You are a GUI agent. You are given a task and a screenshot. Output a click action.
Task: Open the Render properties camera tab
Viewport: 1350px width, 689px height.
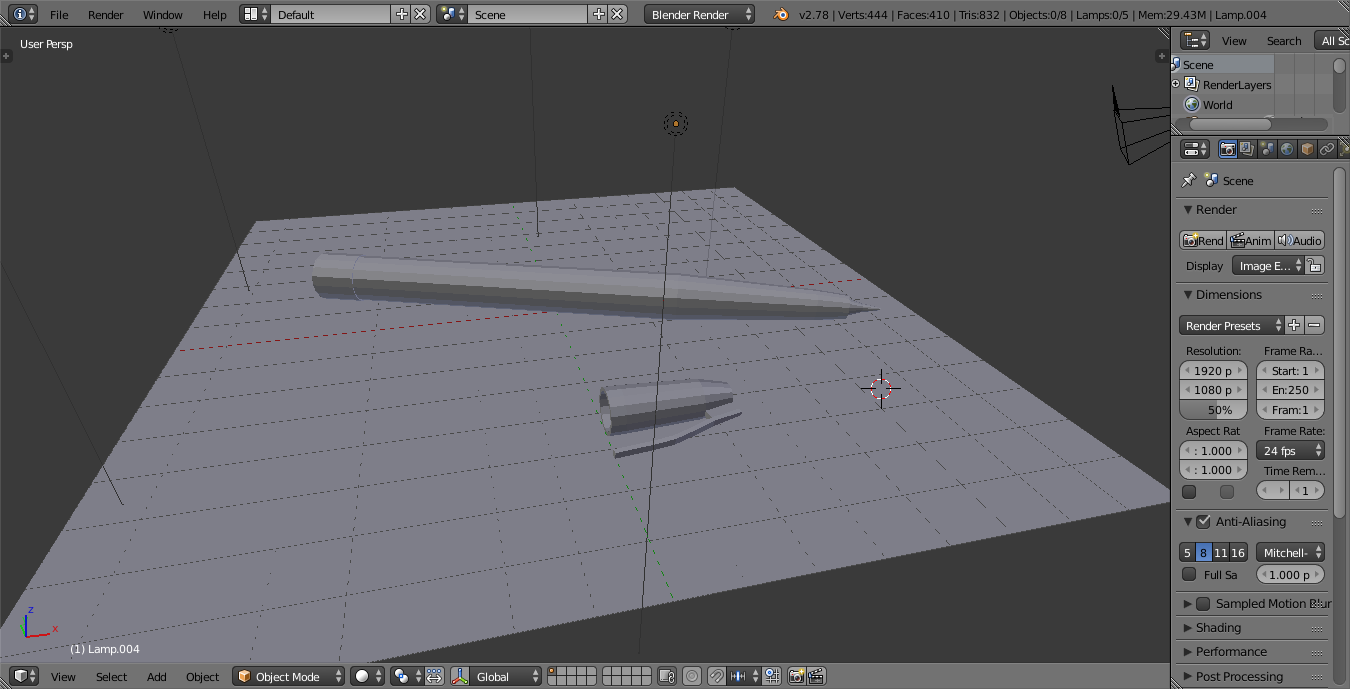(1227, 149)
